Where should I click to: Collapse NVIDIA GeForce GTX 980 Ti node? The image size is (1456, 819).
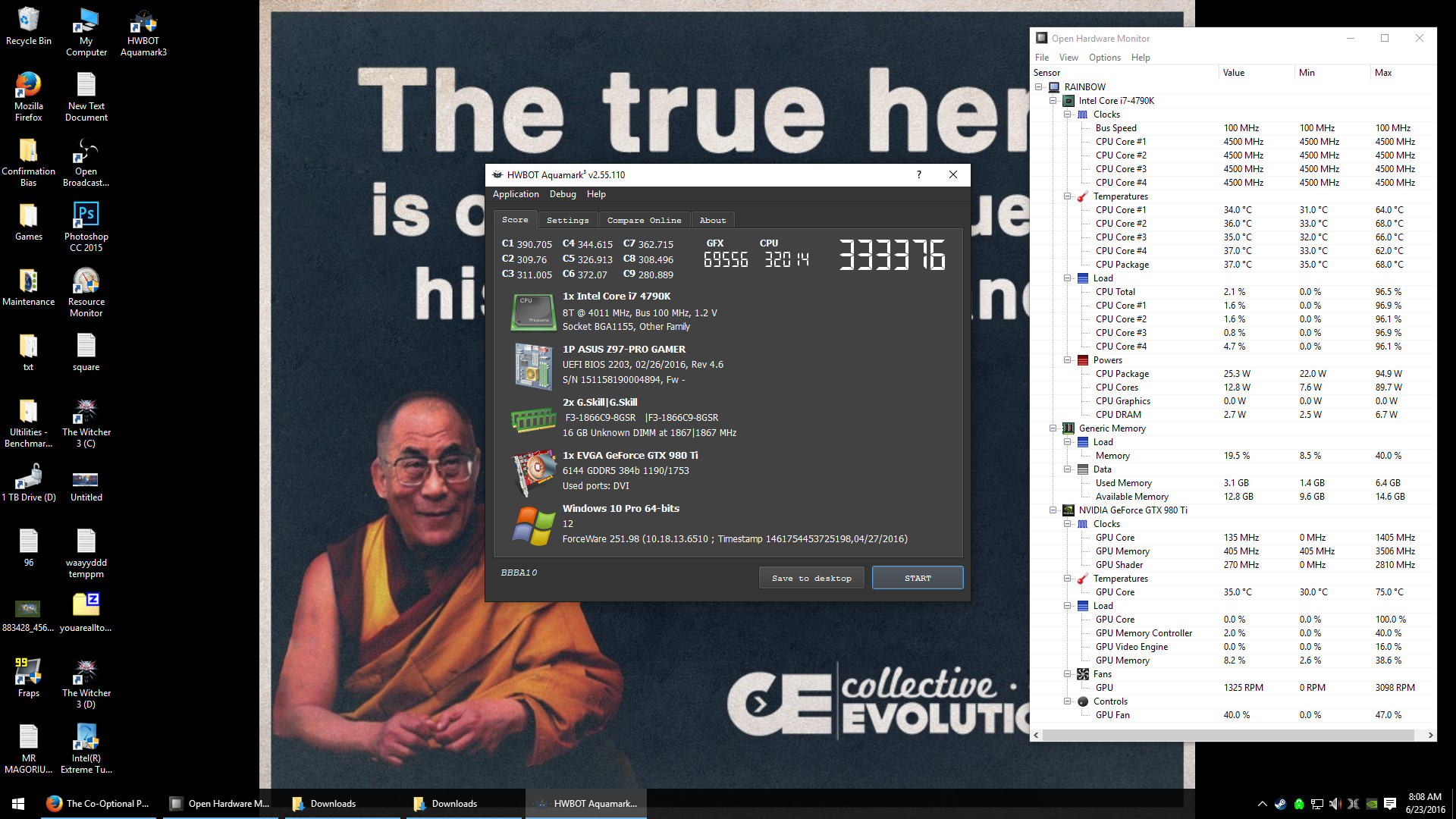1053,510
